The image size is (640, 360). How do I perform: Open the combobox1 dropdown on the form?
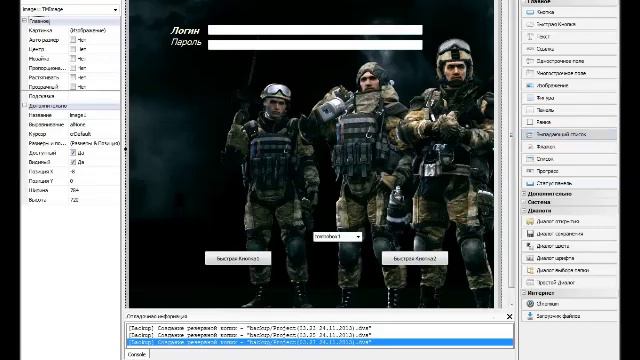pos(358,237)
